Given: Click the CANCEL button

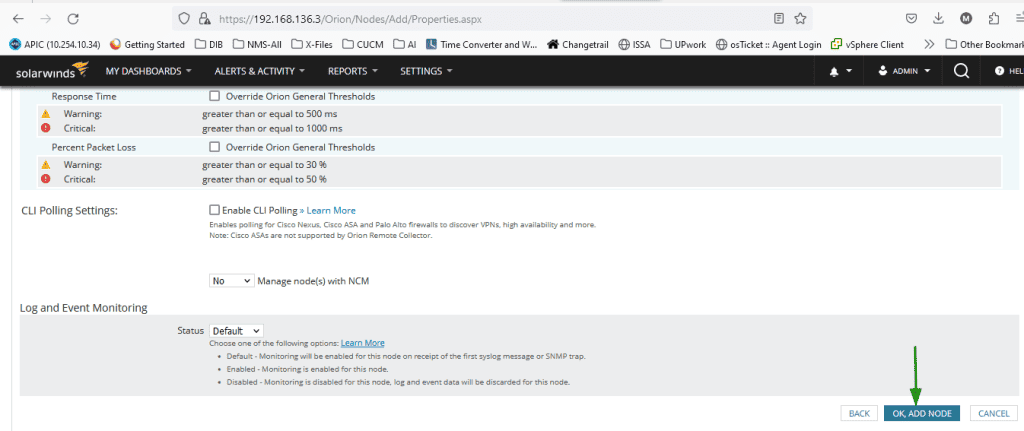Looking at the screenshot, I should (x=994, y=413).
